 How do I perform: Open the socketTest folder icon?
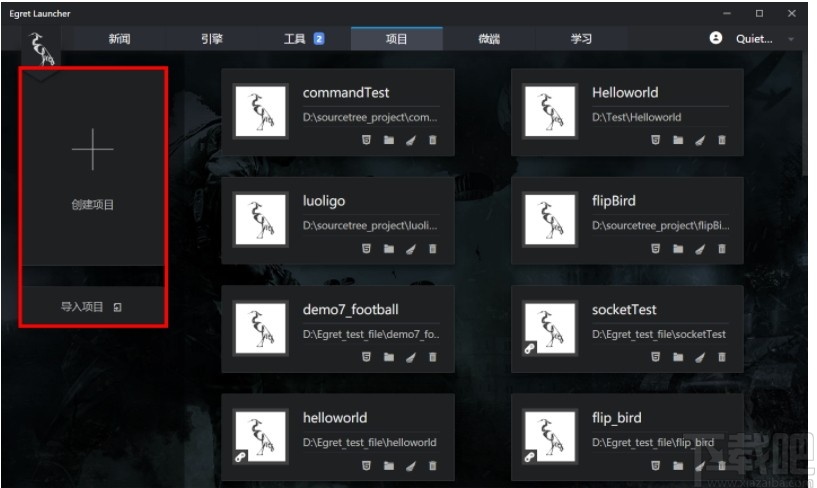coord(678,357)
